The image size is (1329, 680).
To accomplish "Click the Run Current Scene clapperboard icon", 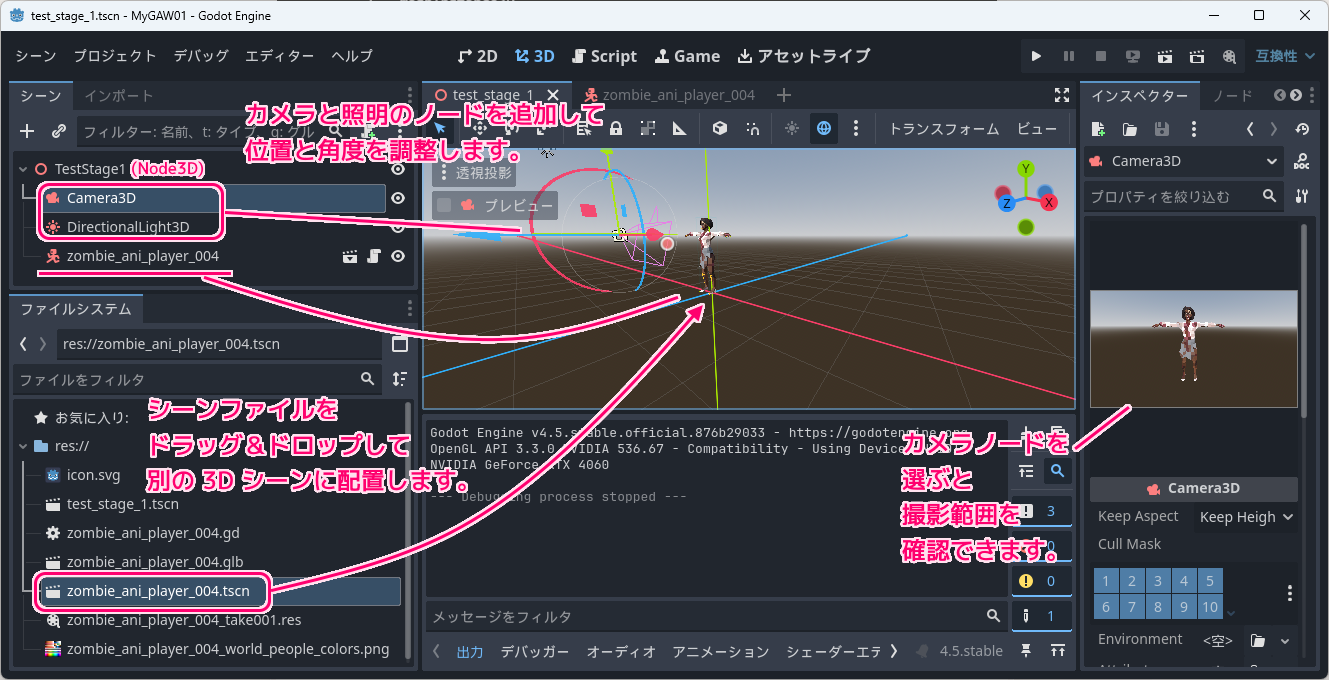I will (1165, 57).
